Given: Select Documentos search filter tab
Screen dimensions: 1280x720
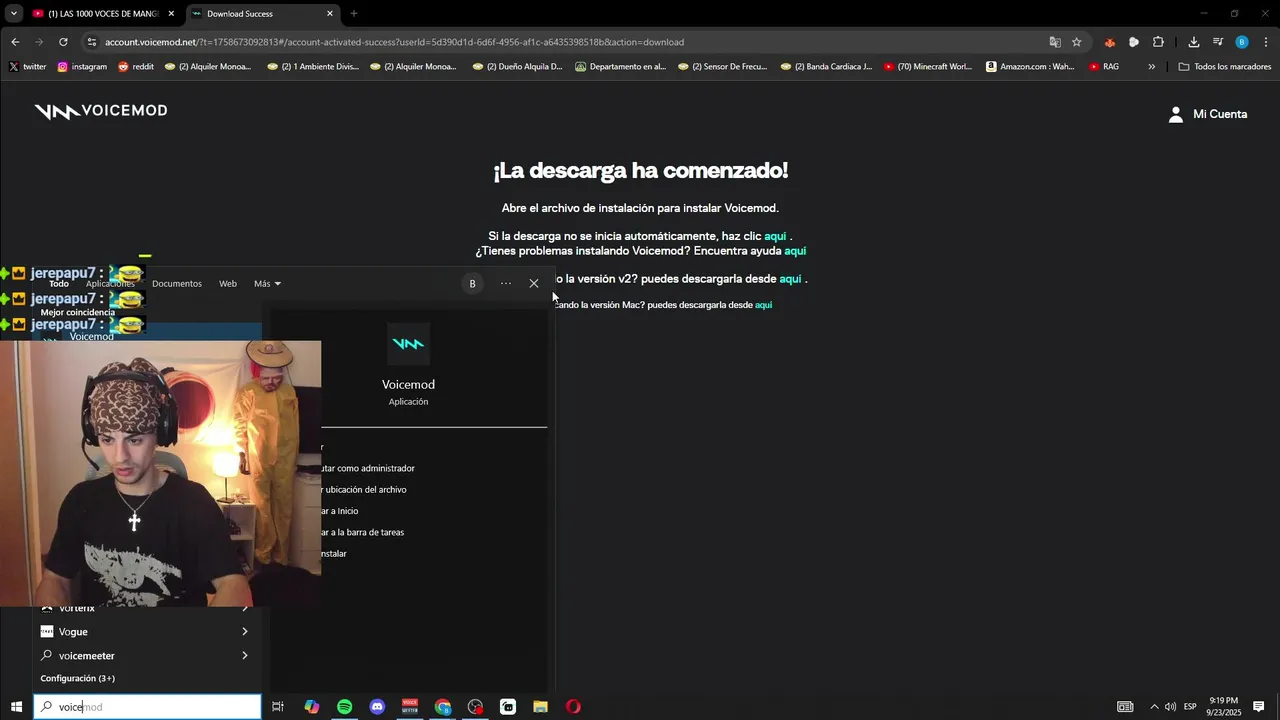Looking at the screenshot, I should pyautogui.click(x=177, y=284).
